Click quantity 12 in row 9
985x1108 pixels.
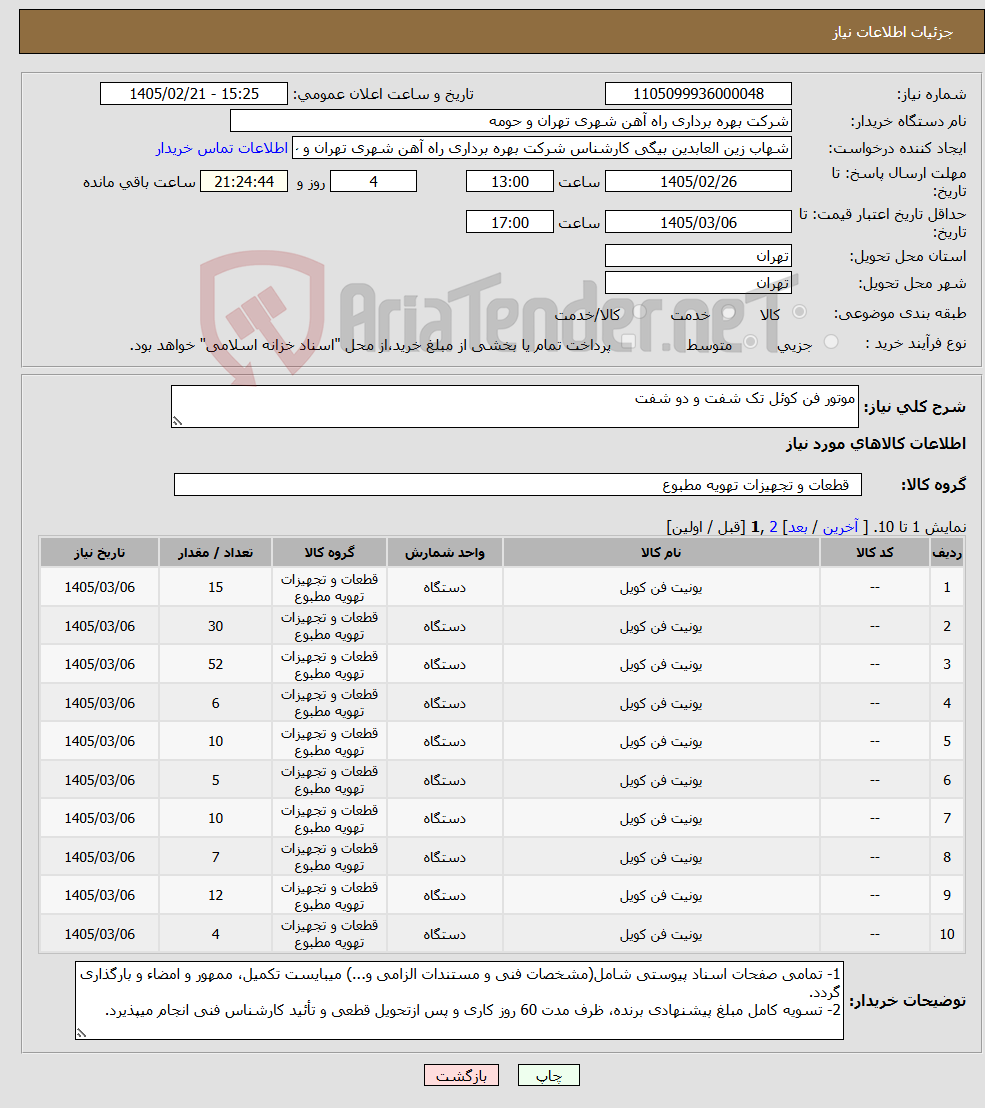coord(216,895)
